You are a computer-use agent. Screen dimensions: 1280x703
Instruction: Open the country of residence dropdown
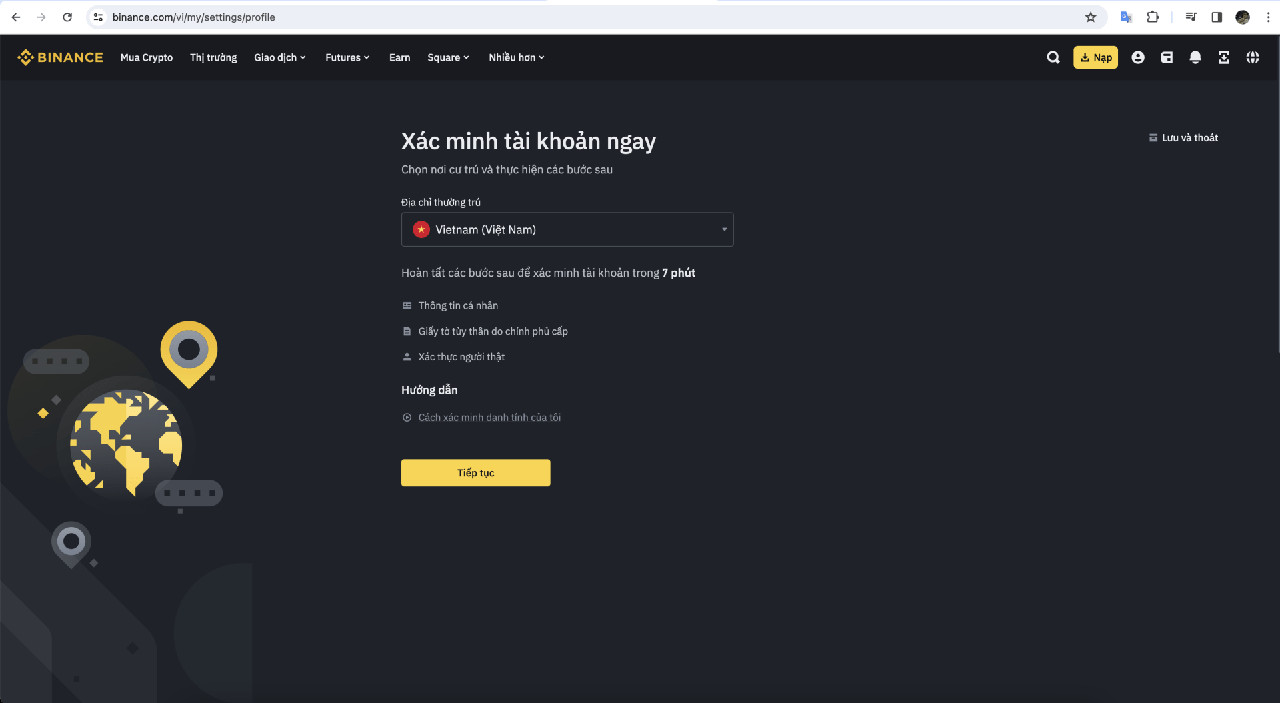click(x=567, y=229)
